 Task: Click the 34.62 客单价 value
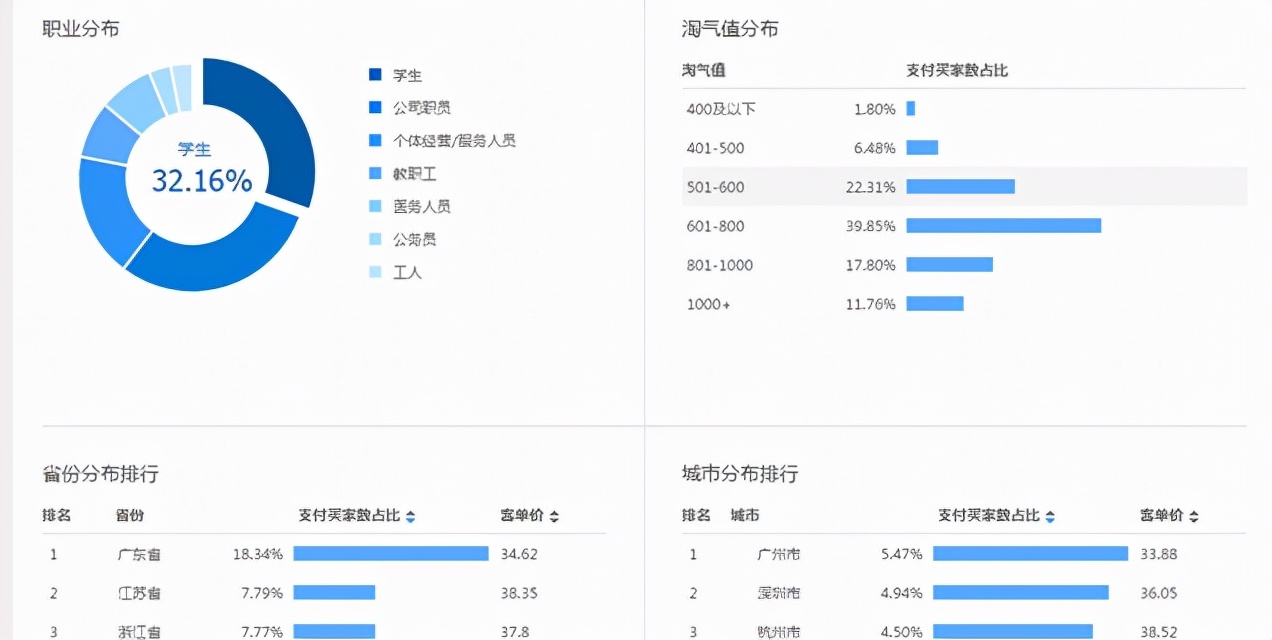(520, 553)
